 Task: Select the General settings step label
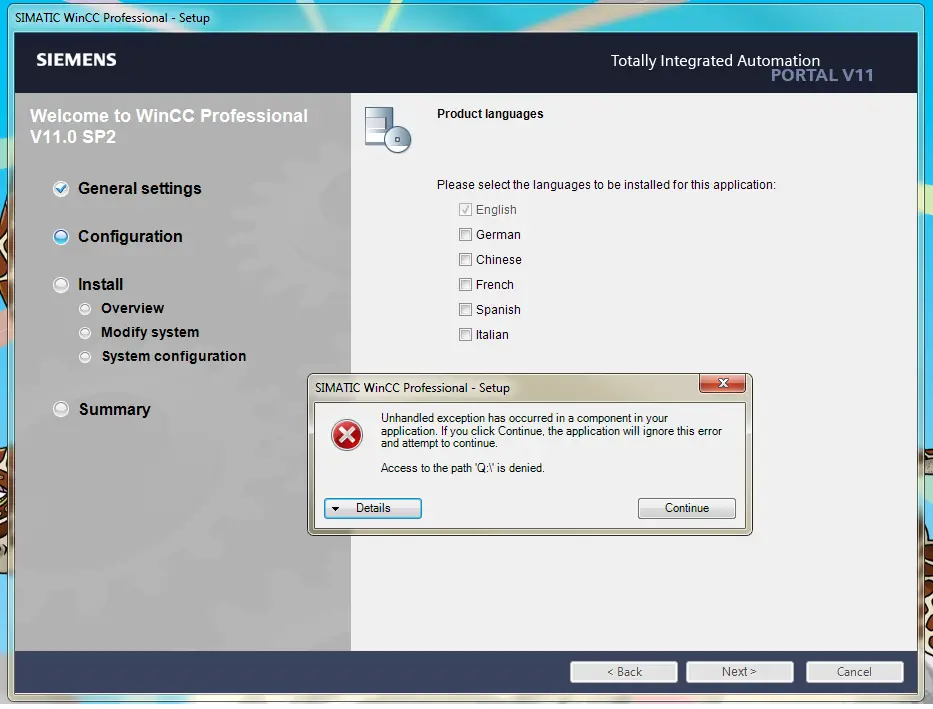(140, 189)
